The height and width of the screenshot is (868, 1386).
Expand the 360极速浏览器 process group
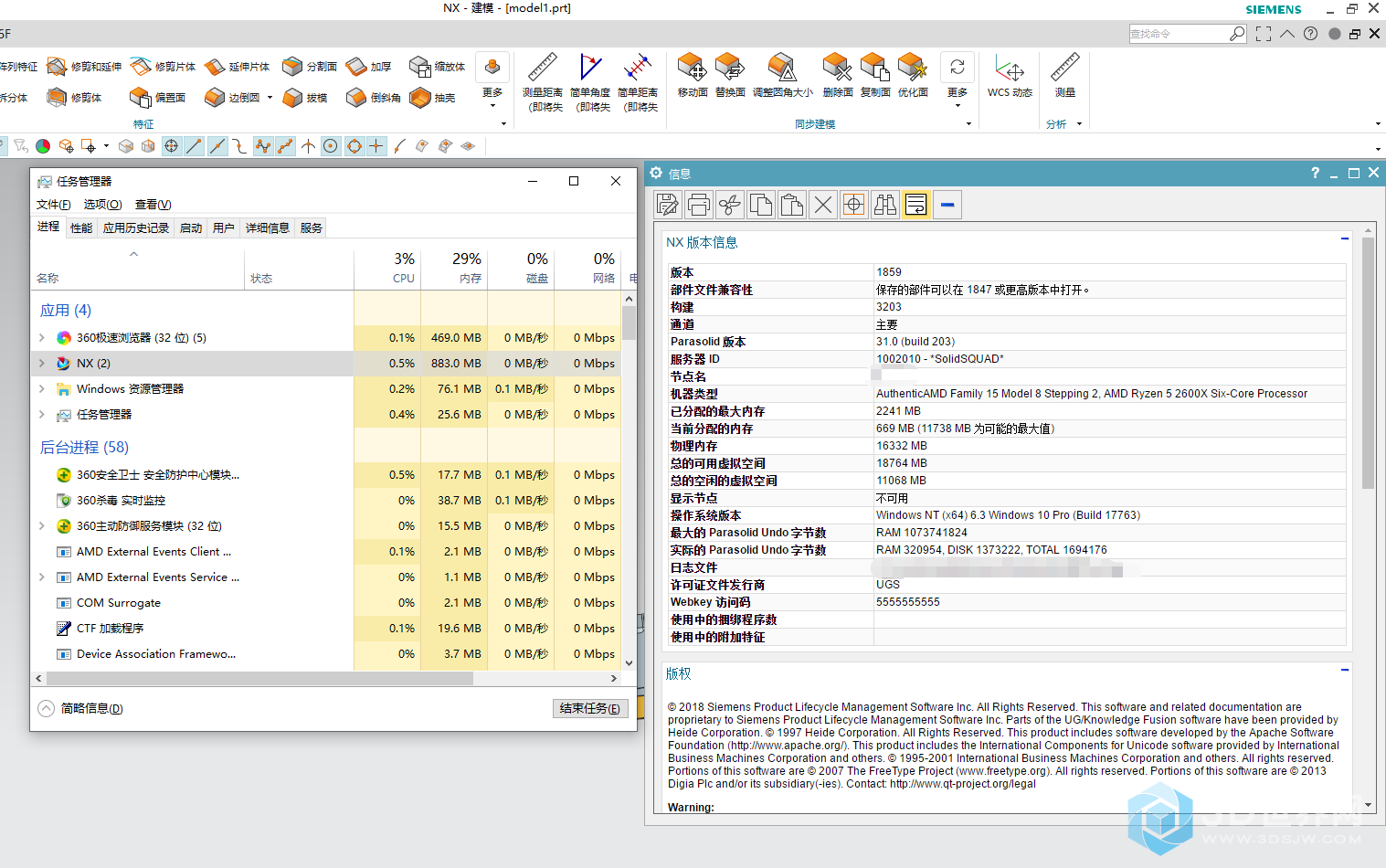(42, 338)
